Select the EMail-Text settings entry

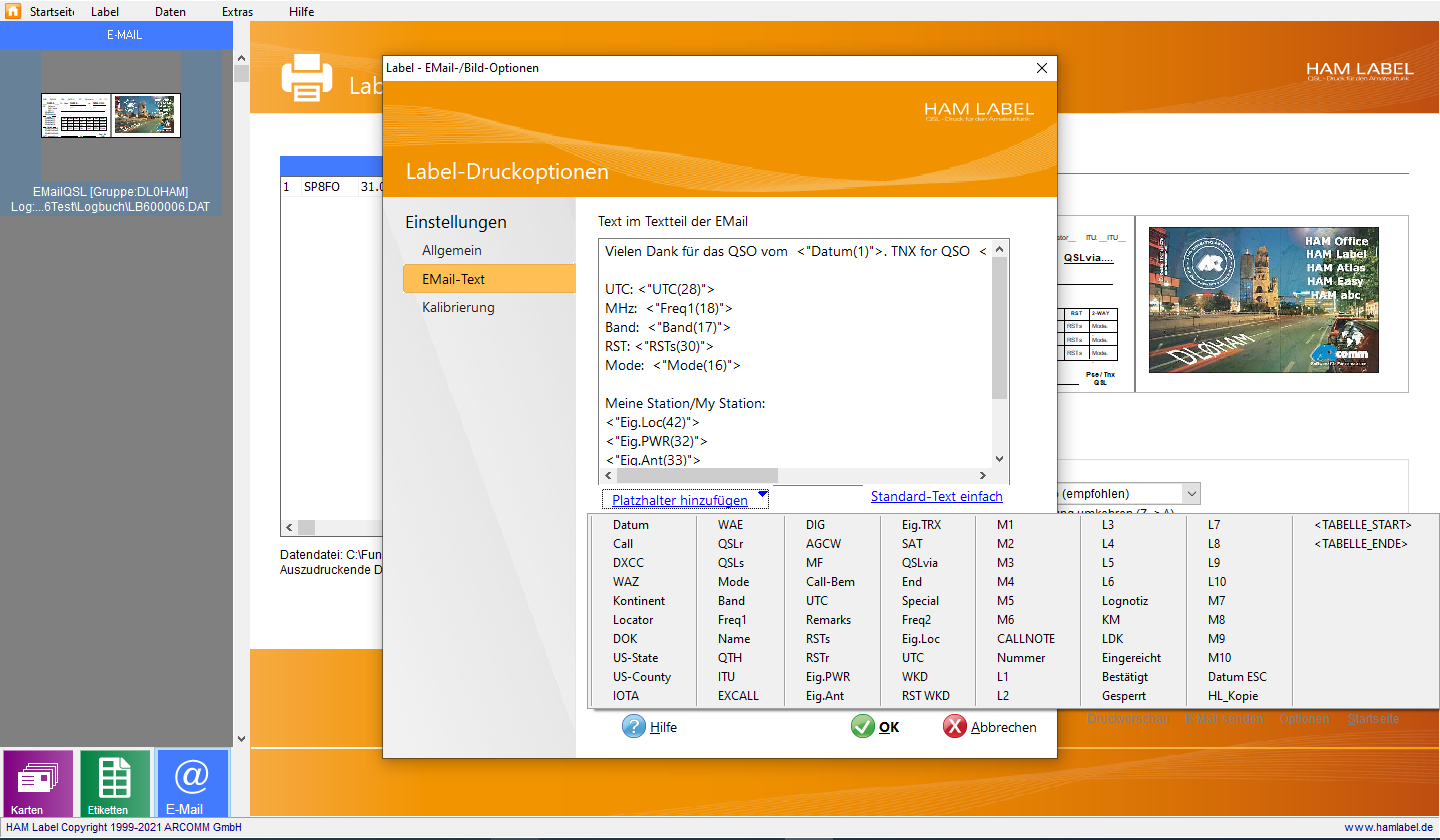pyautogui.click(x=489, y=279)
